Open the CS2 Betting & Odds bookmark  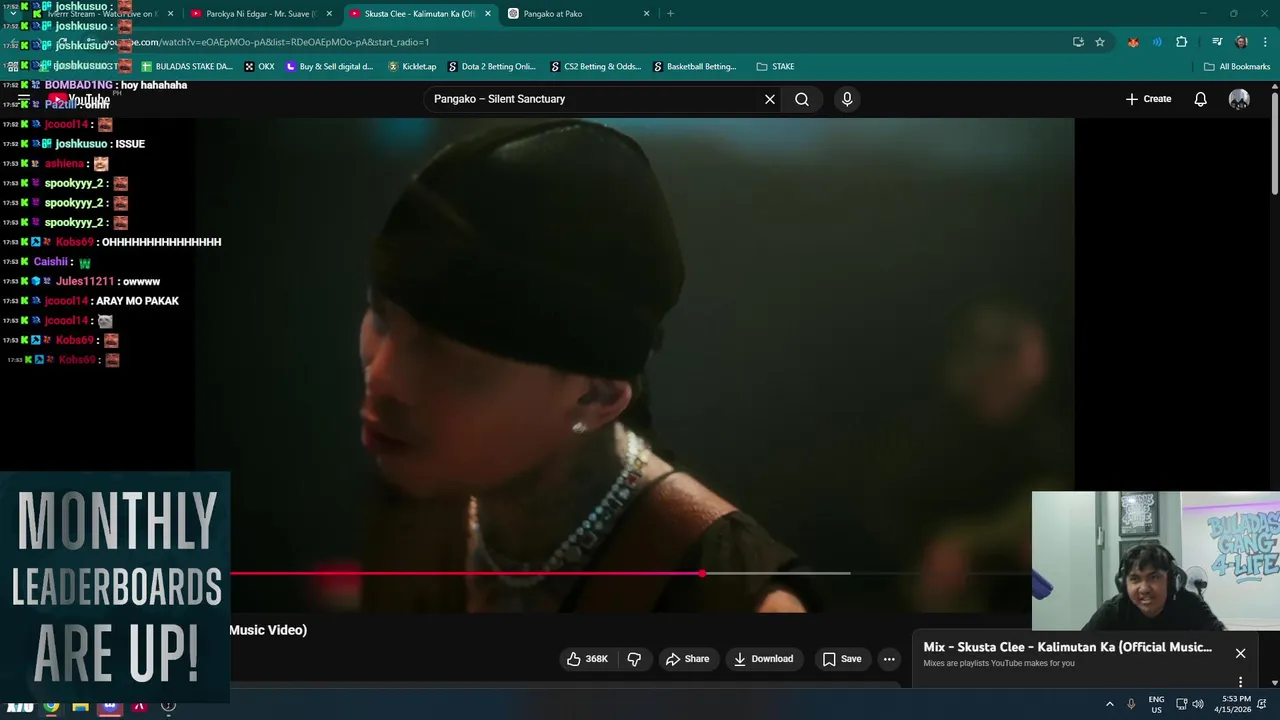pos(595,67)
